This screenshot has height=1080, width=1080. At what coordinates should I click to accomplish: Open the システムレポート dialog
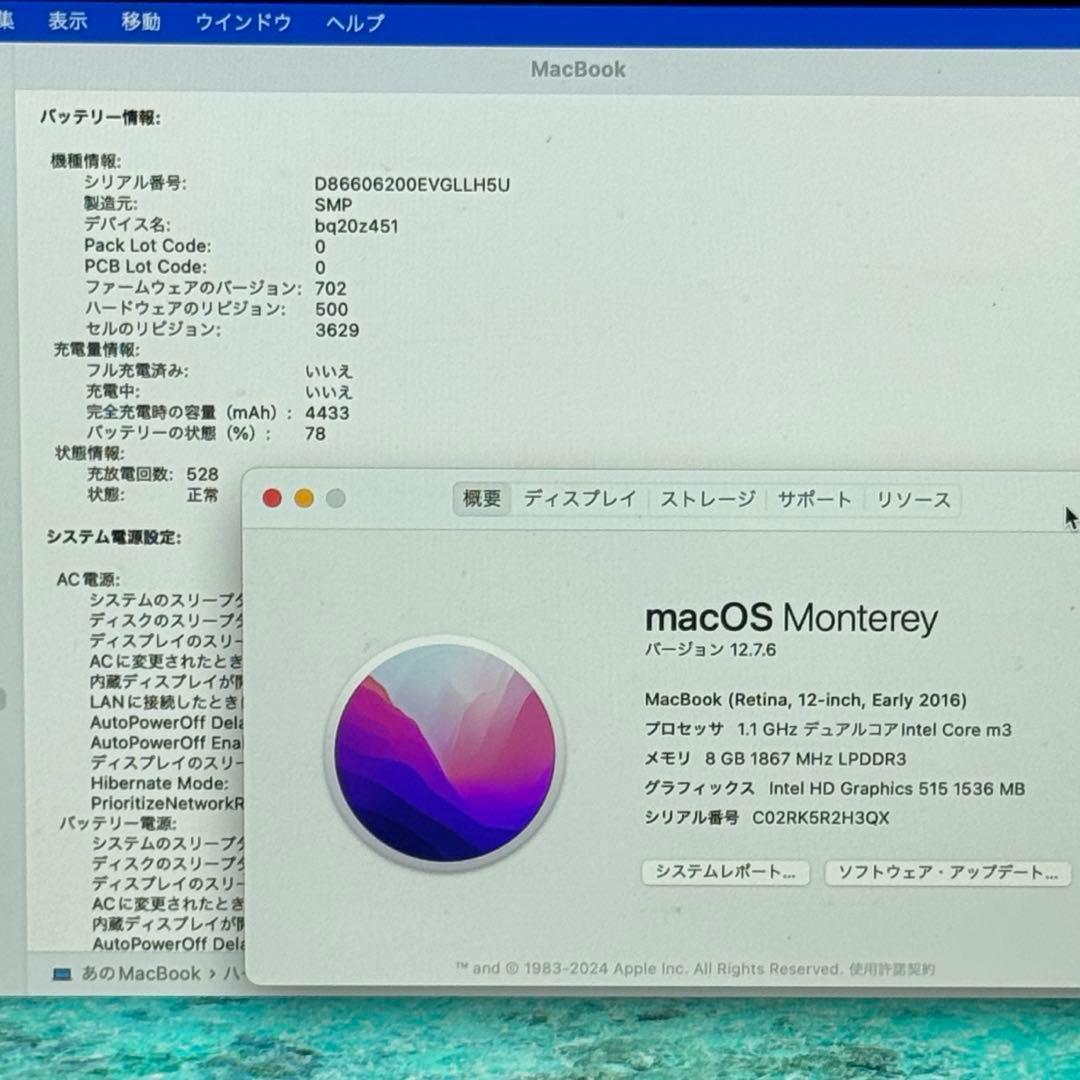click(726, 872)
